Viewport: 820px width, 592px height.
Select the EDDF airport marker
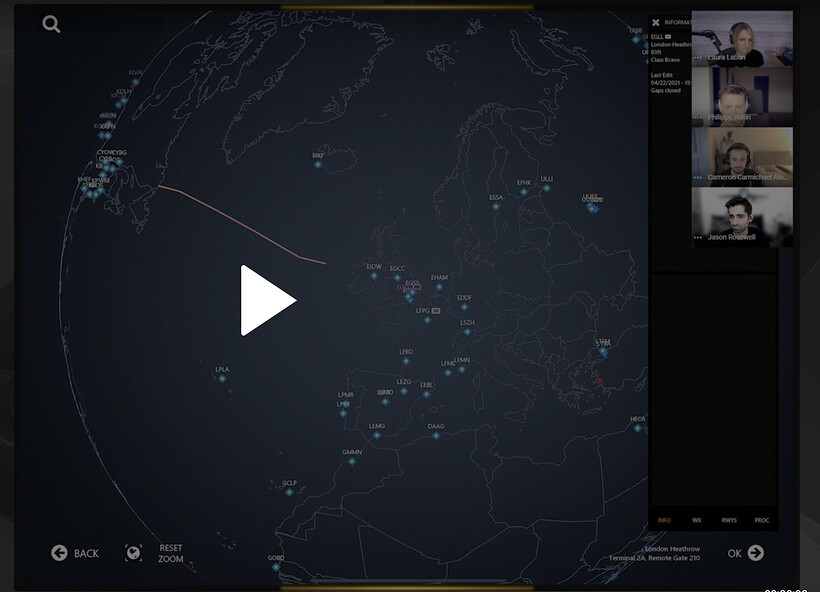(x=464, y=307)
